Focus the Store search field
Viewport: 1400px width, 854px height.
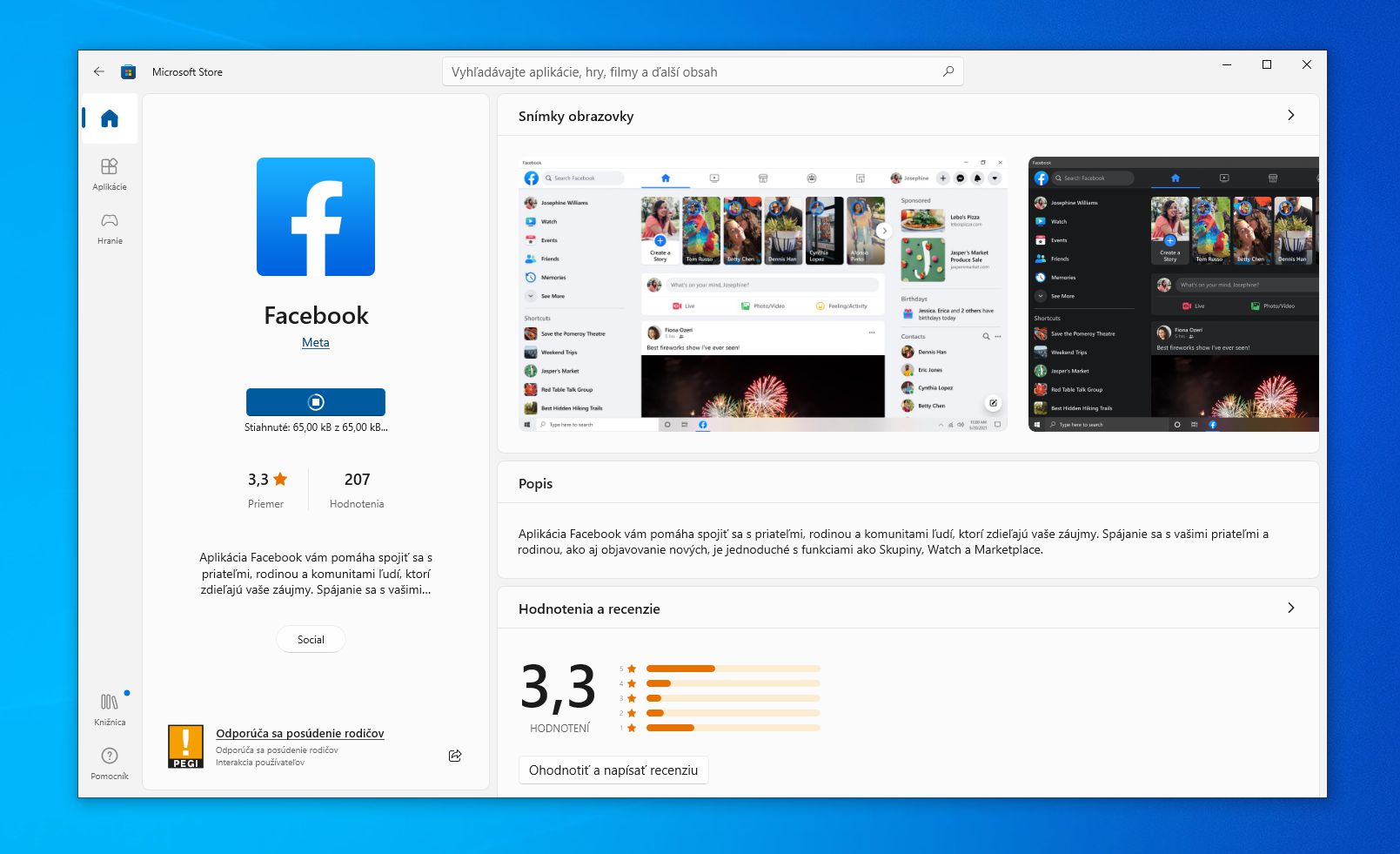coord(702,71)
